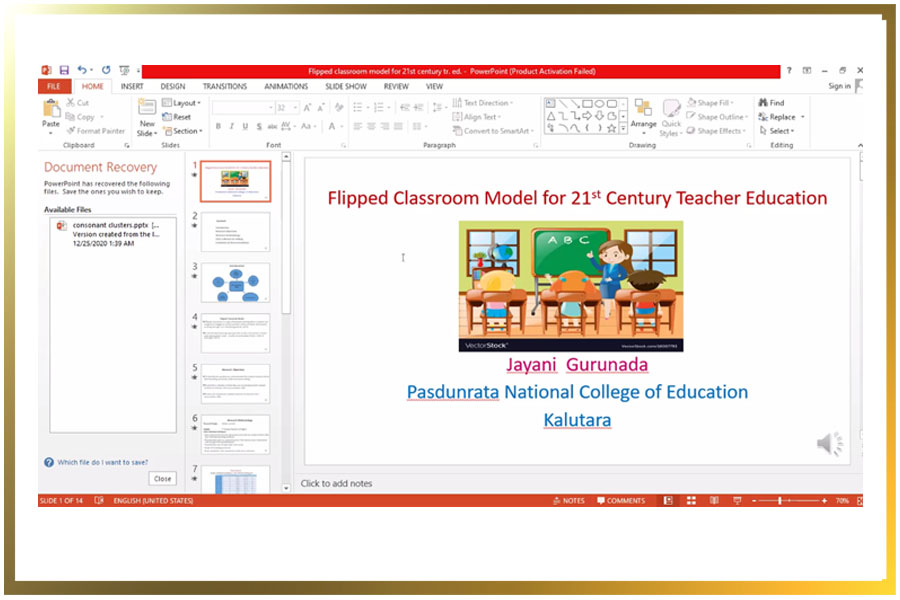Toggle Strikethrough formatting
This screenshot has width=900, height=600.
(x=272, y=126)
